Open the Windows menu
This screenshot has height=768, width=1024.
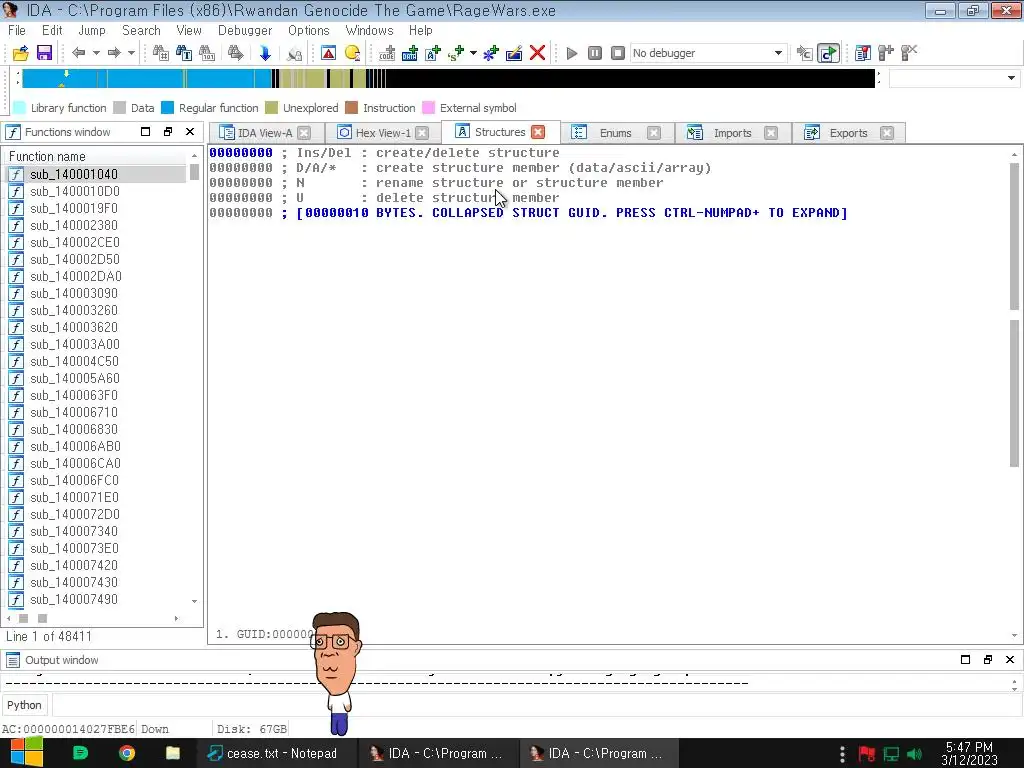369,30
